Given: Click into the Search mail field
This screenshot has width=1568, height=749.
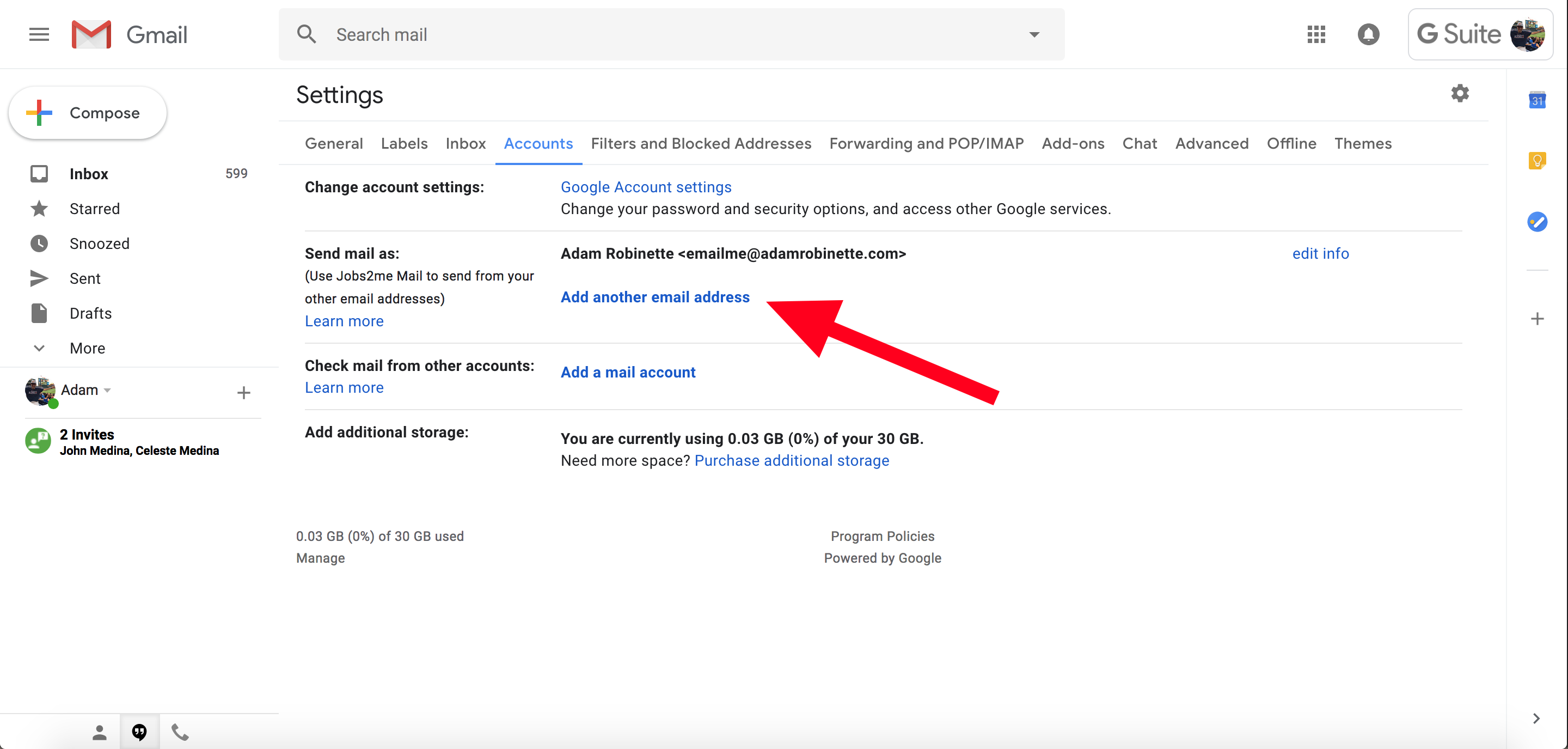Looking at the screenshot, I should (x=671, y=35).
